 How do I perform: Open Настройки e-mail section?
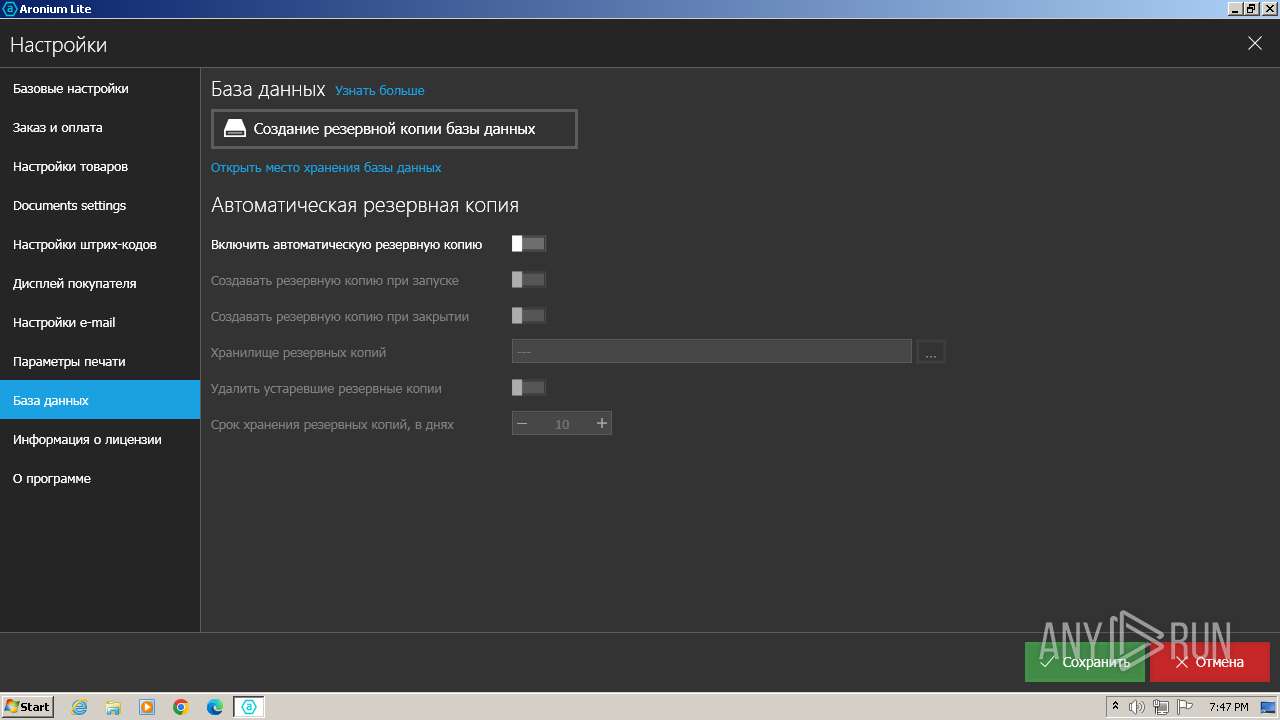(100, 323)
